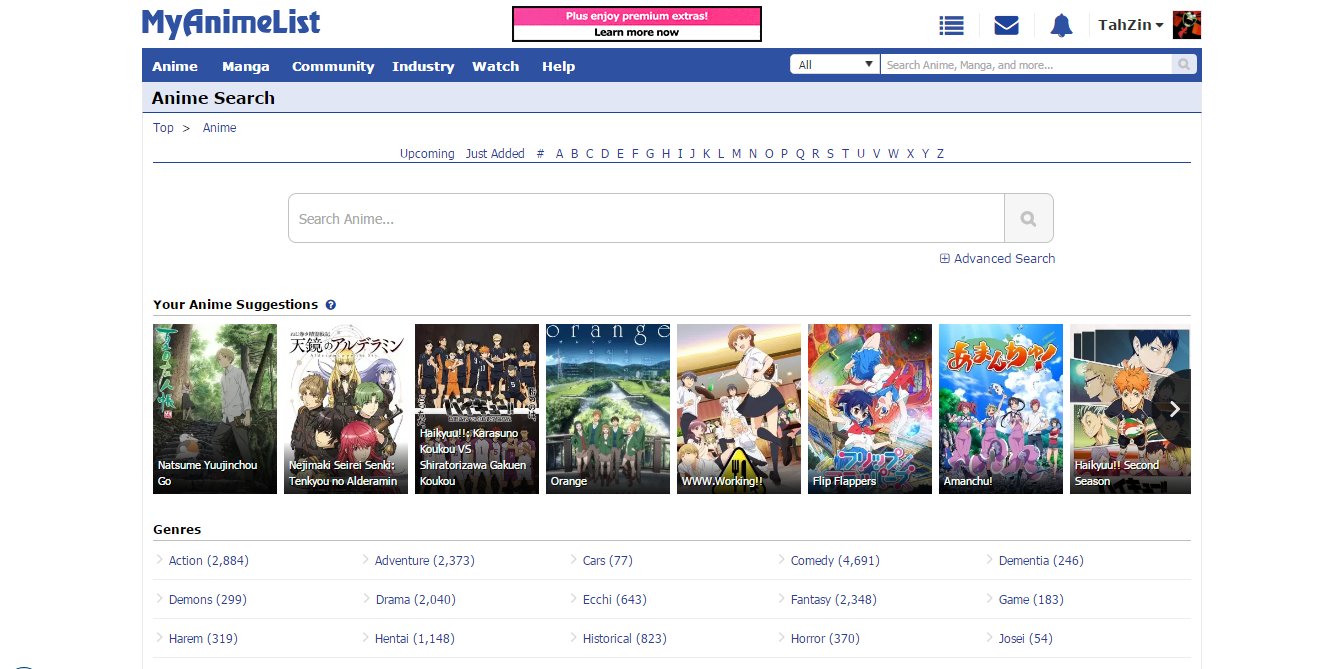The width and height of the screenshot is (1329, 669).
Task: Click the user profile avatar picture
Action: click(1186, 25)
